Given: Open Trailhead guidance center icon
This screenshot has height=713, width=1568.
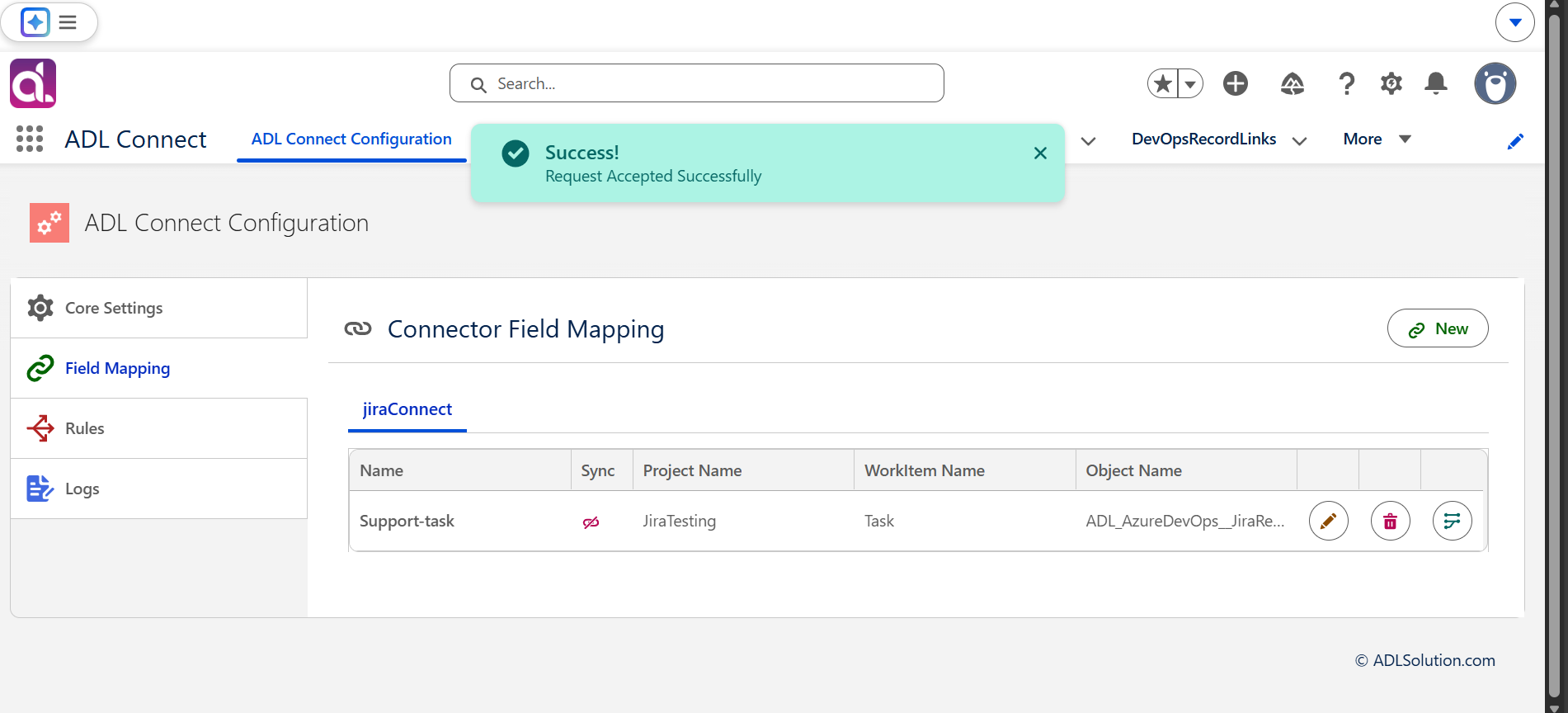Looking at the screenshot, I should tap(1292, 83).
